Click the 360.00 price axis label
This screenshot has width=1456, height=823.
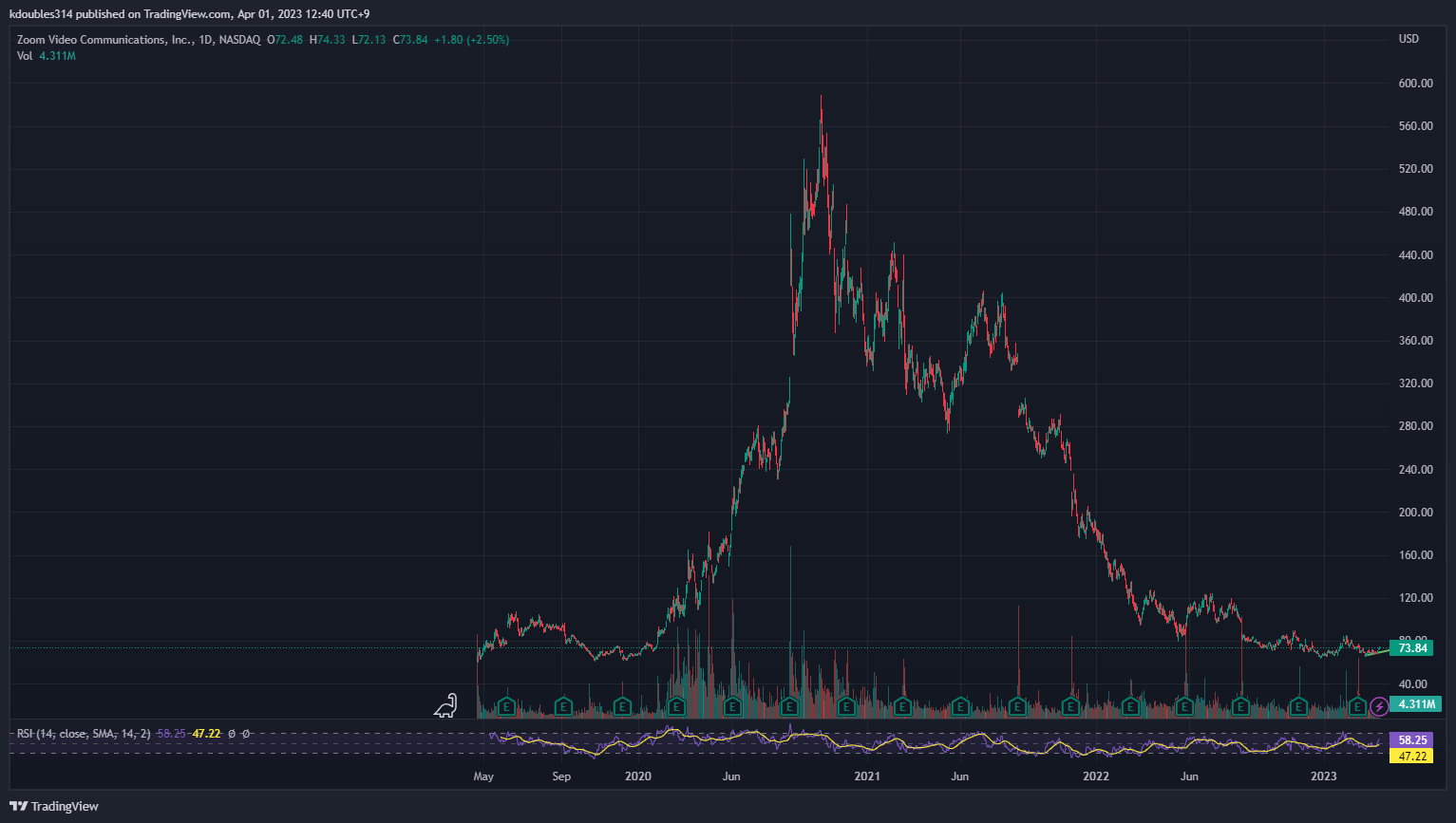coord(1415,341)
